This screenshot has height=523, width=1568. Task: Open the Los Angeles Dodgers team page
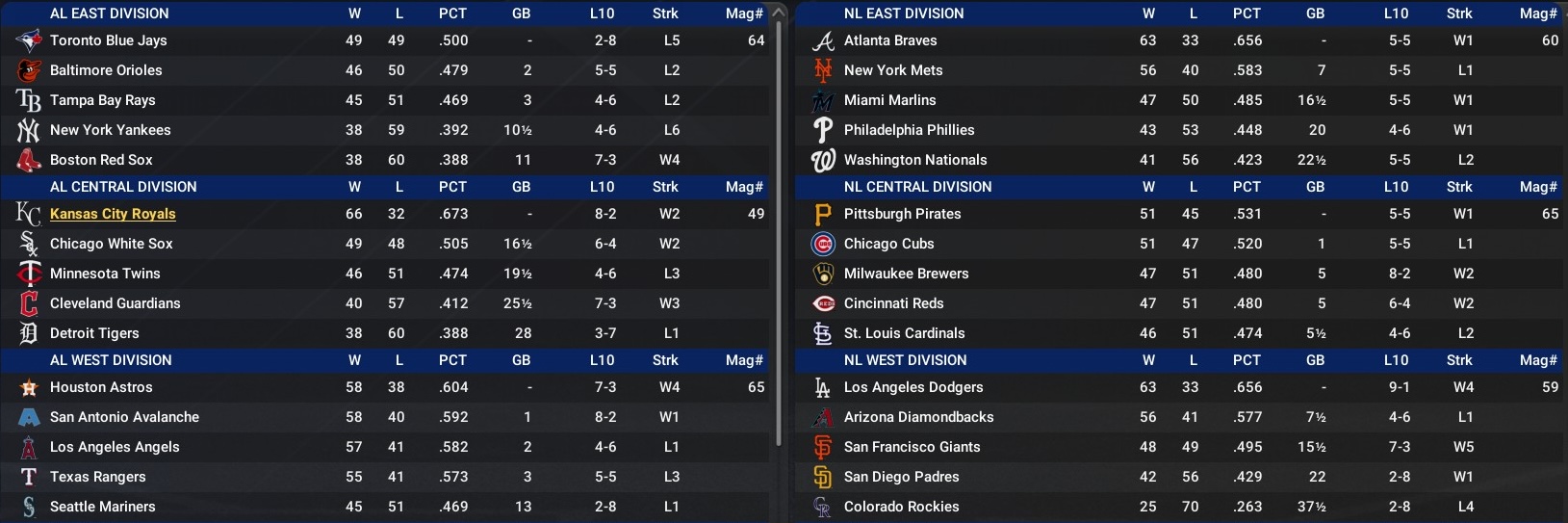click(913, 387)
